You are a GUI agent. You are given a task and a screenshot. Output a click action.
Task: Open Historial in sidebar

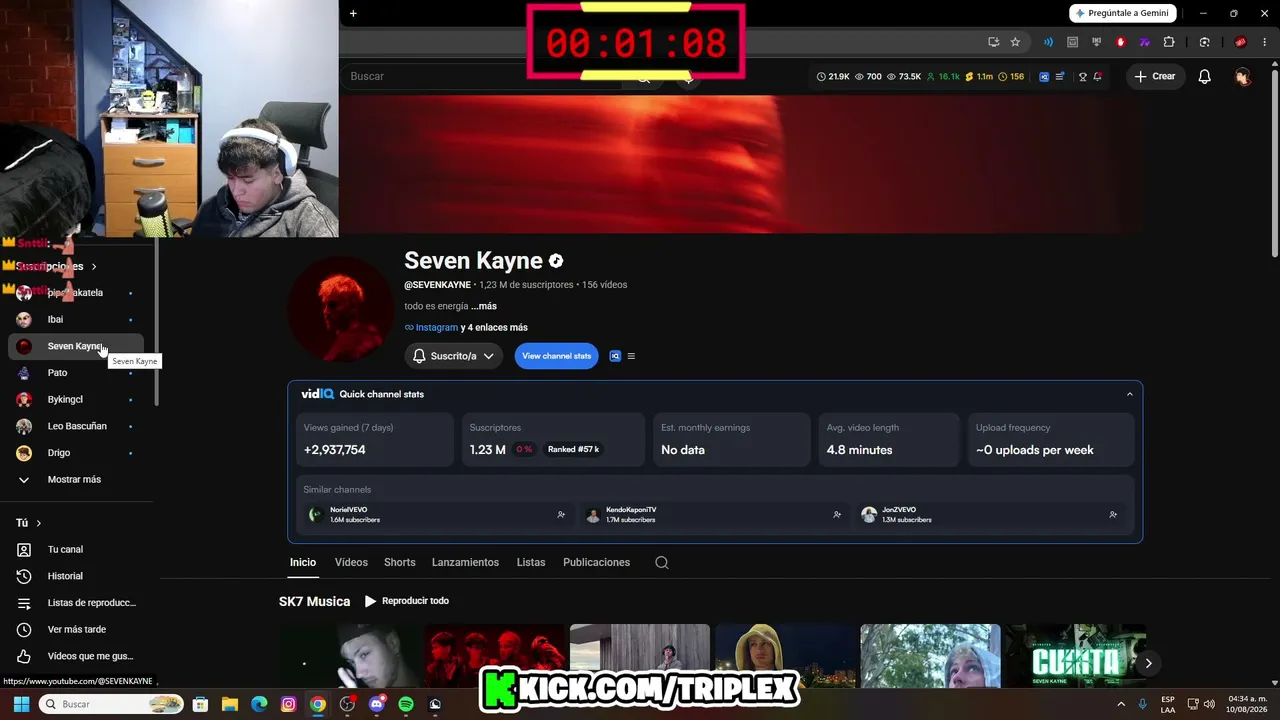point(75,576)
